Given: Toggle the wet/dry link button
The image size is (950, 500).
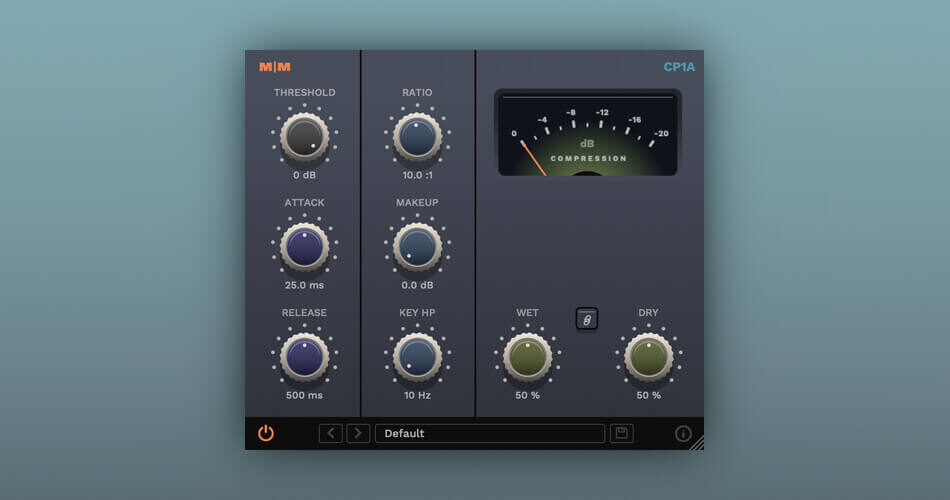Looking at the screenshot, I should click(x=587, y=319).
